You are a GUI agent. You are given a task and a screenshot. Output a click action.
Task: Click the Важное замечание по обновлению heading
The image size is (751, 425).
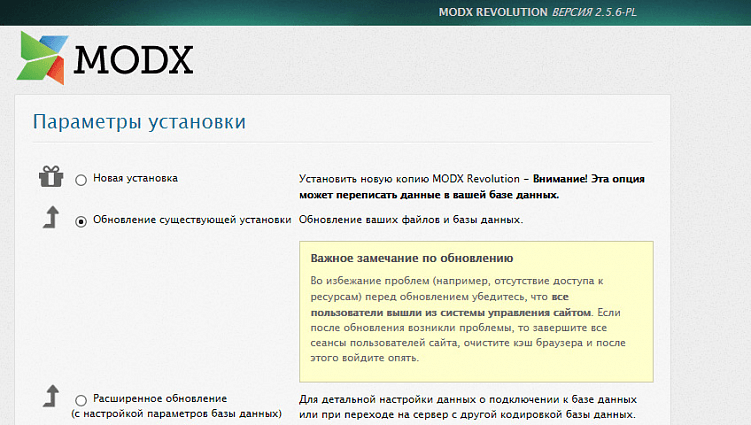(412, 258)
